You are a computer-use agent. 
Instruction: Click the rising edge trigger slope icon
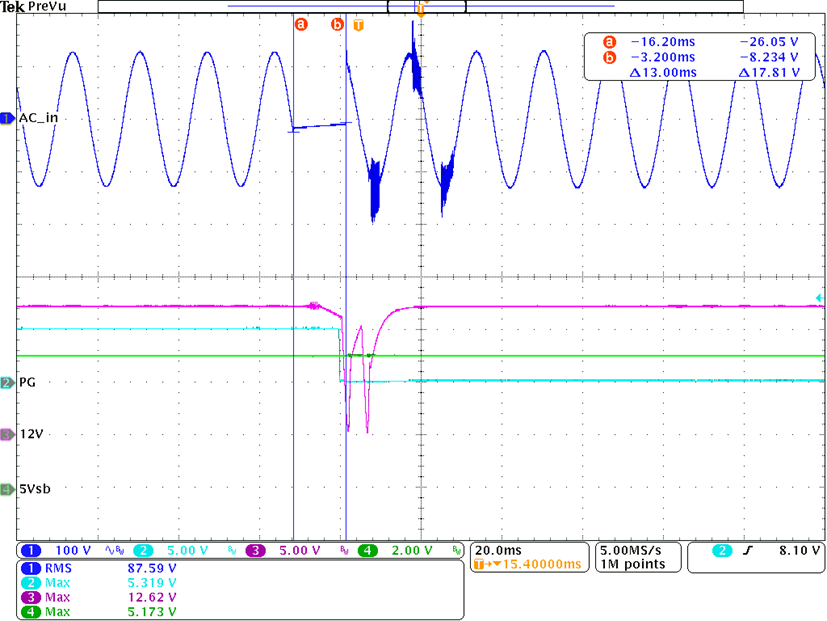point(744,550)
